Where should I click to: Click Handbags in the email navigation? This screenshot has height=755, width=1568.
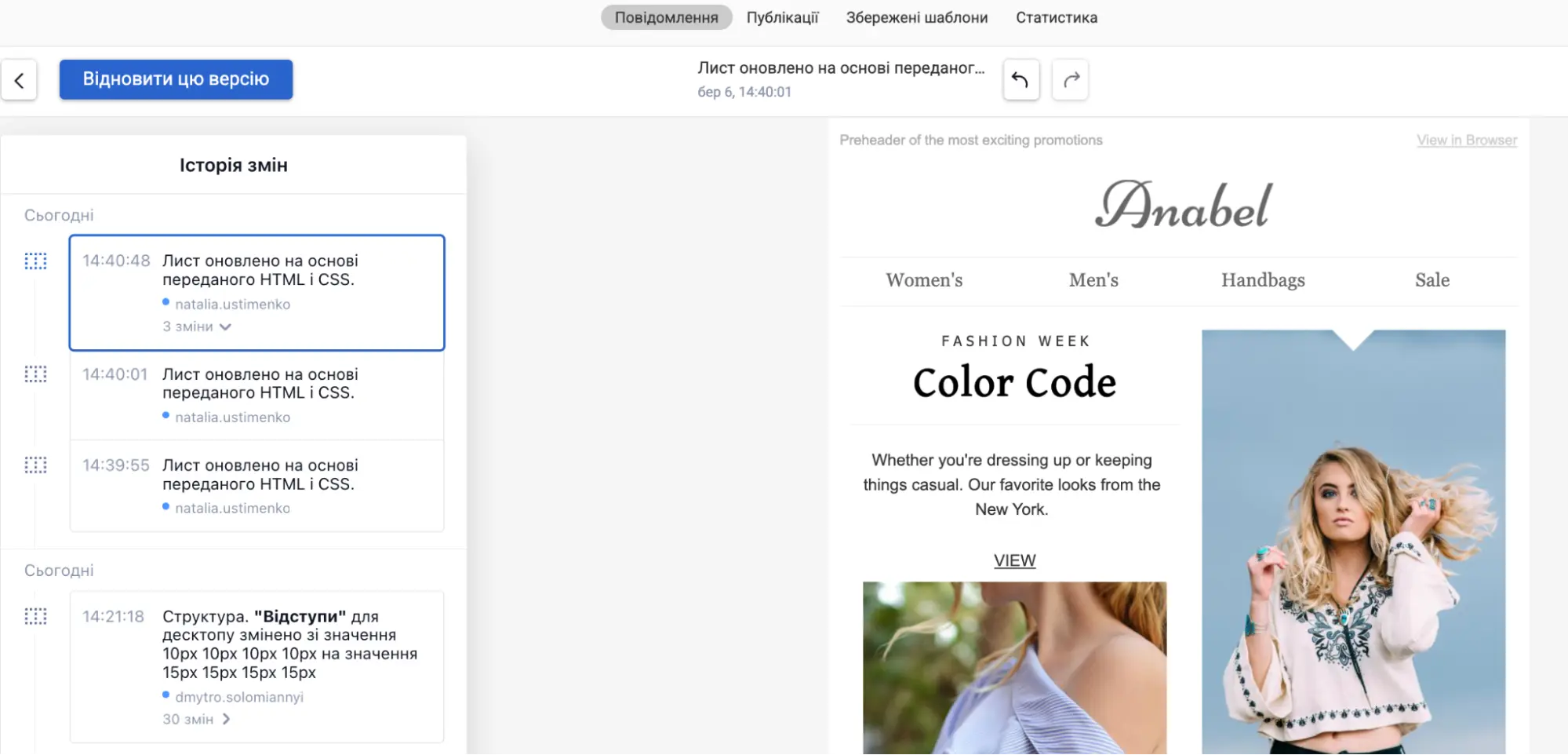point(1262,280)
